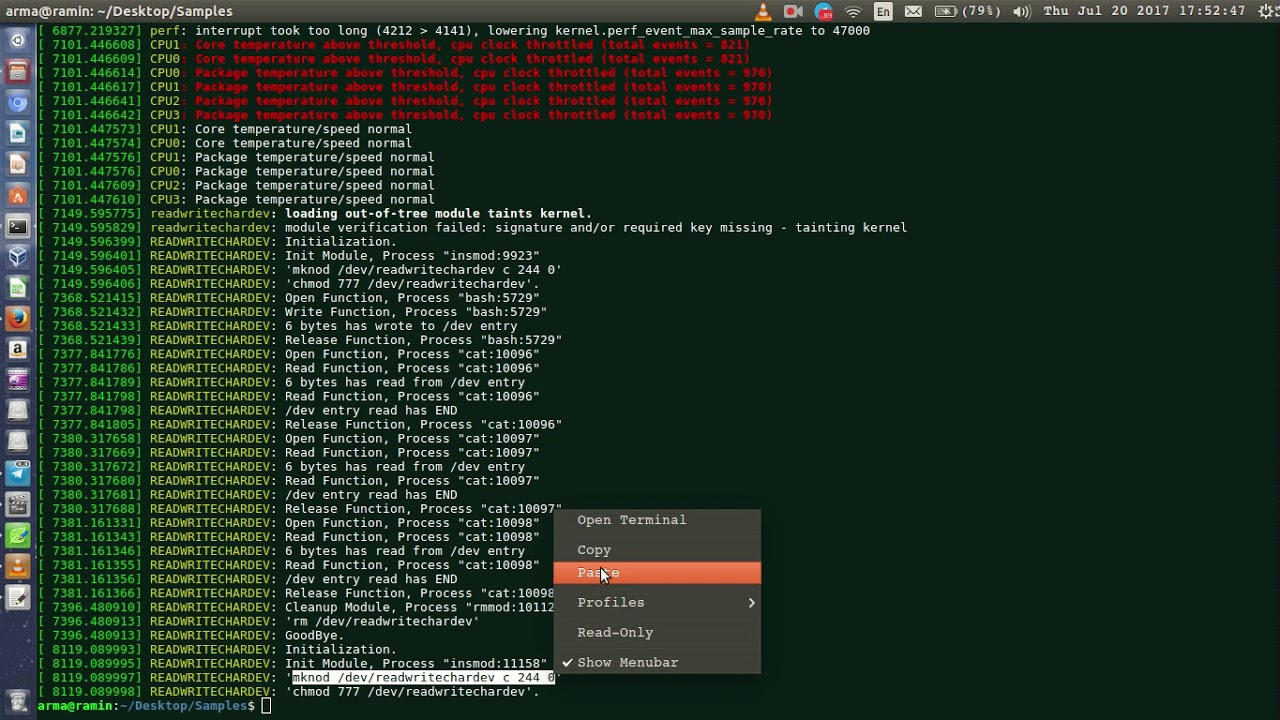Click the VLC tray icon in top panel

pos(763,11)
